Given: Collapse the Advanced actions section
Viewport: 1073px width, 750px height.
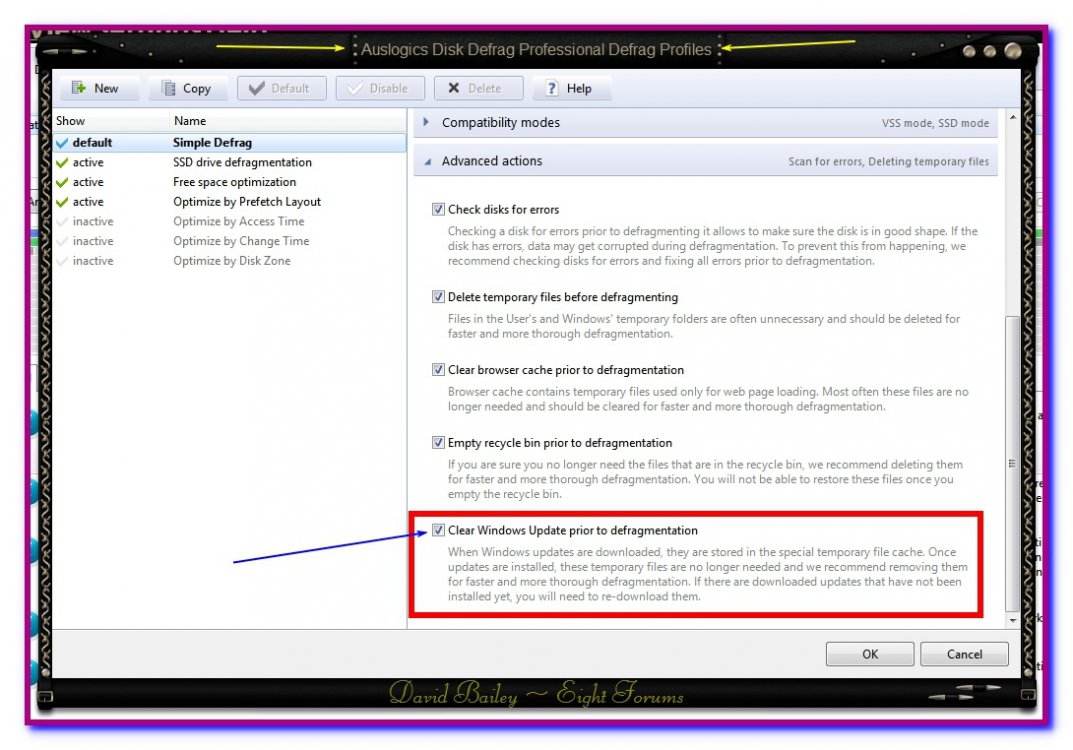Looking at the screenshot, I should point(427,161).
